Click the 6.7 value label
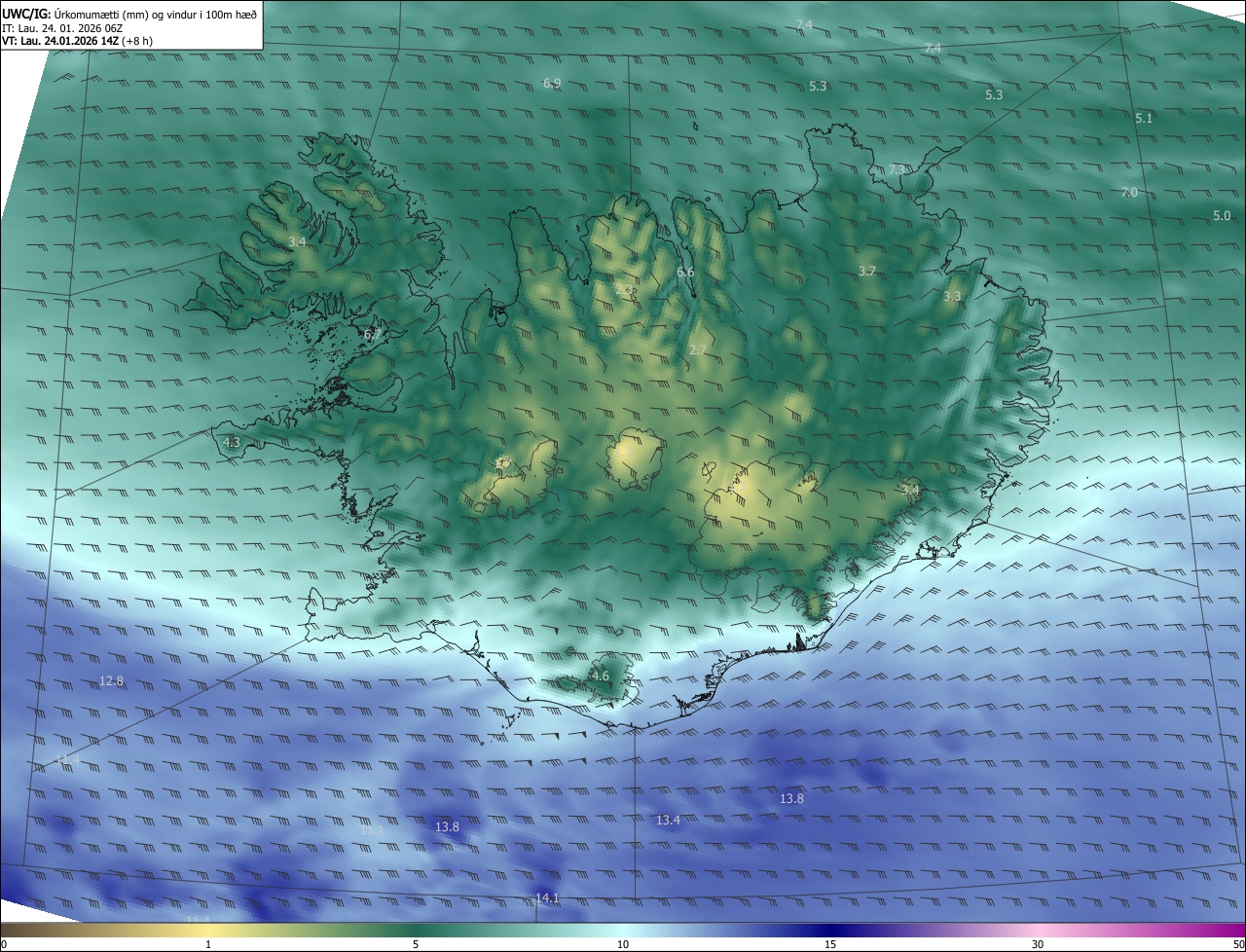The width and height of the screenshot is (1246, 952). [x=372, y=335]
